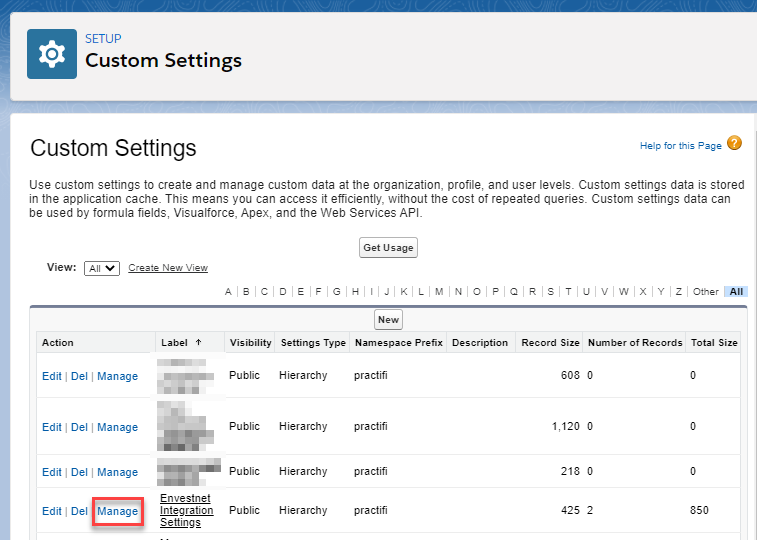Filter list by letter L
Image resolution: width=757 pixels, height=540 pixels.
point(421,291)
